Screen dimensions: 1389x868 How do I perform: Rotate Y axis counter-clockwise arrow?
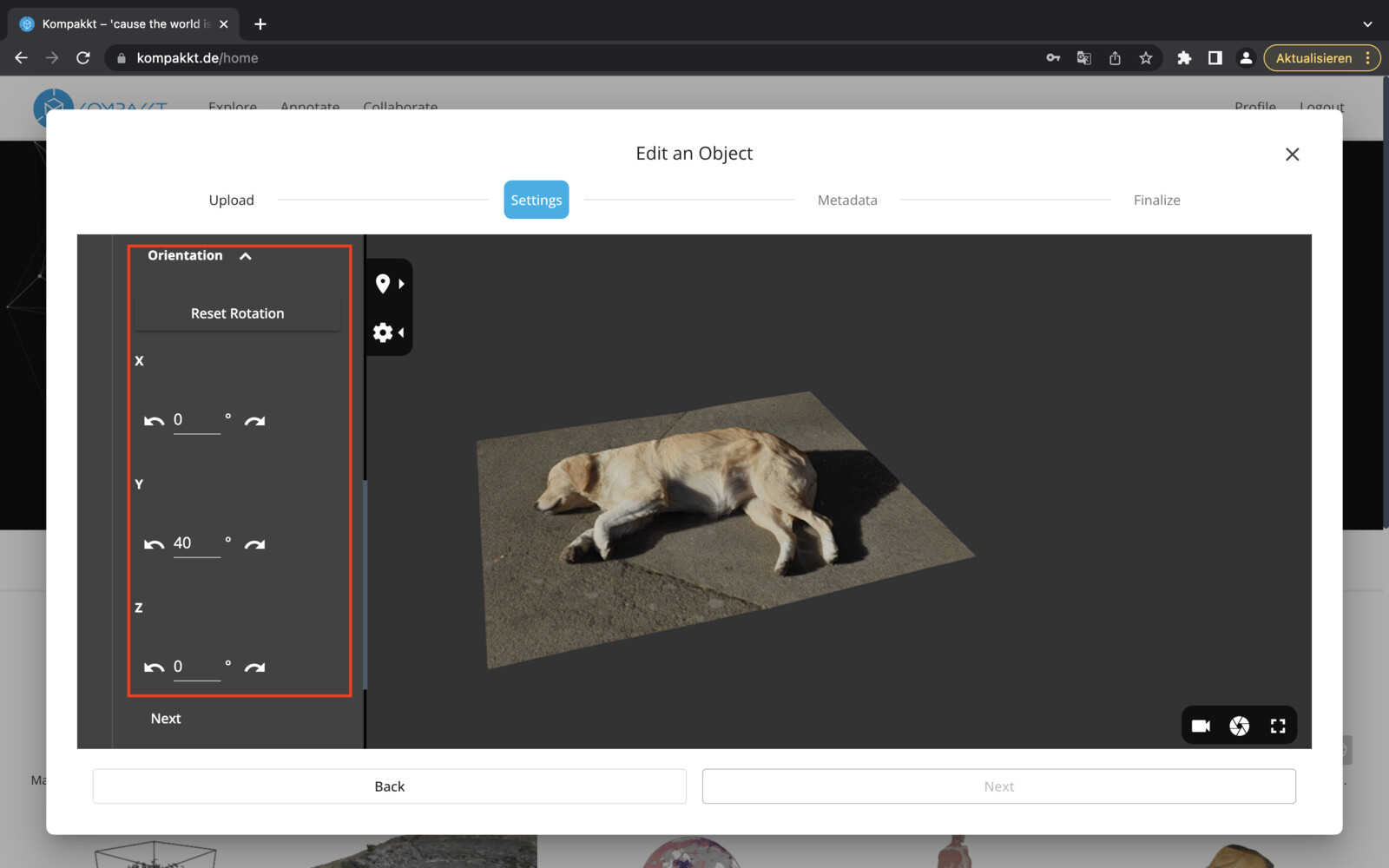(154, 544)
